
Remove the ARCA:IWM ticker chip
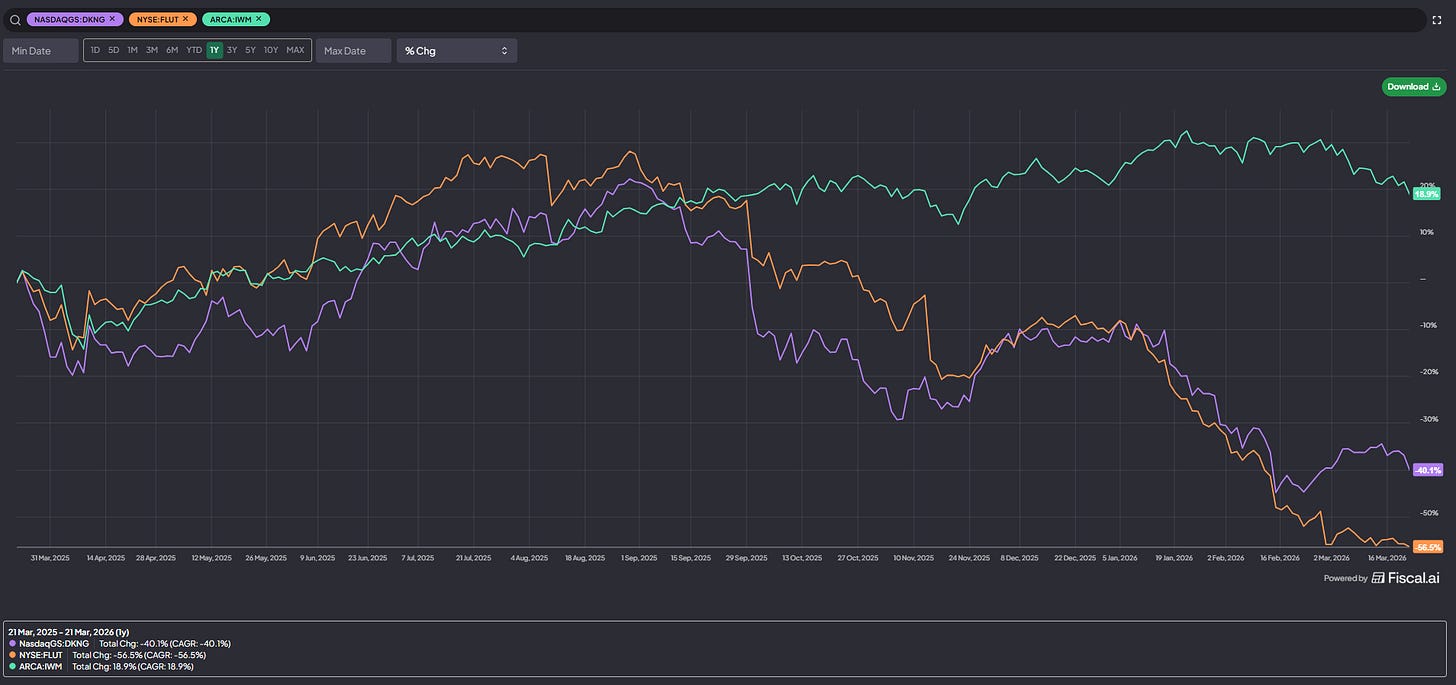[x=258, y=19]
